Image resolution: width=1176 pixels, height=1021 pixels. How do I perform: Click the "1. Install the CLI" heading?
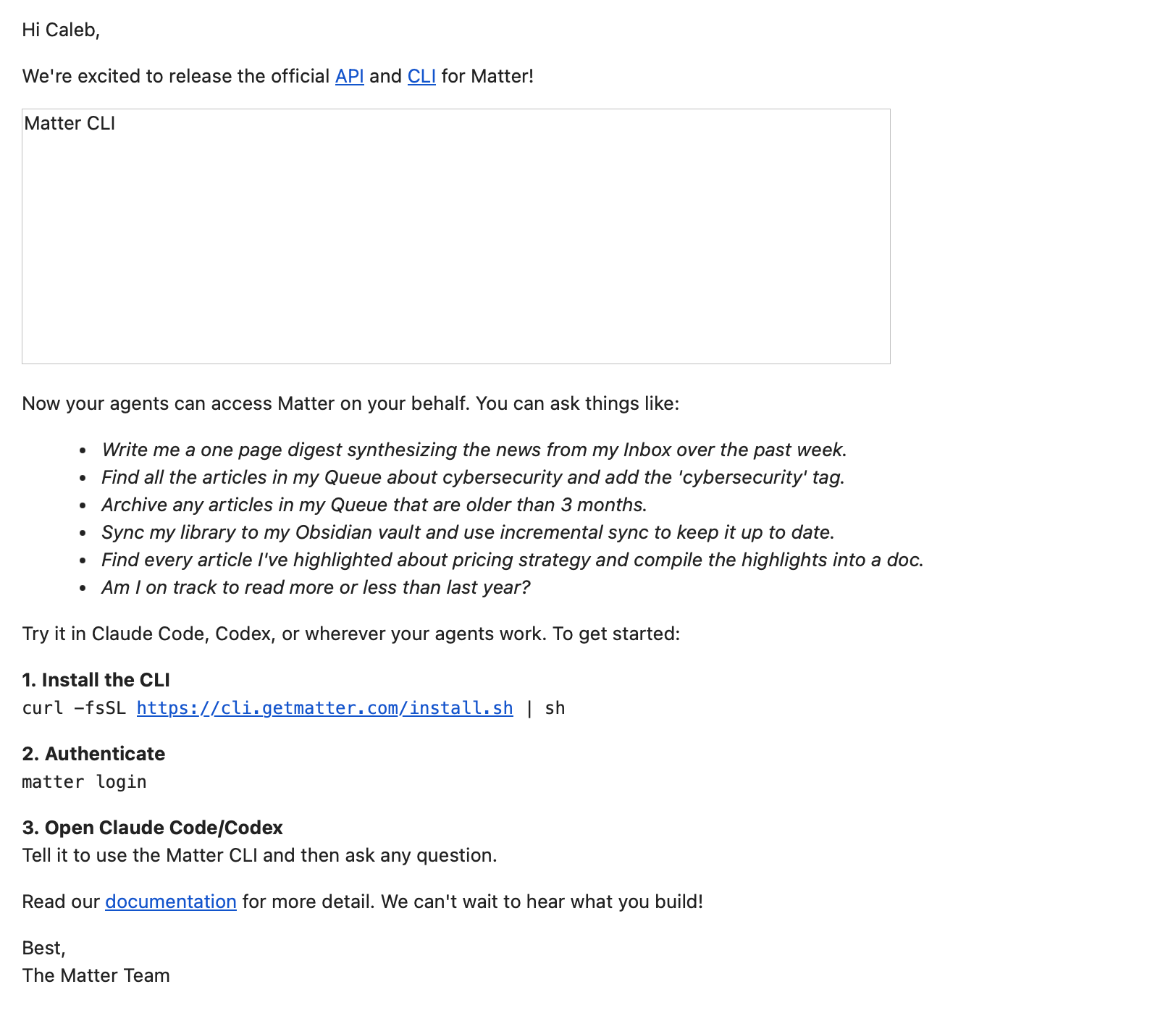(x=96, y=681)
